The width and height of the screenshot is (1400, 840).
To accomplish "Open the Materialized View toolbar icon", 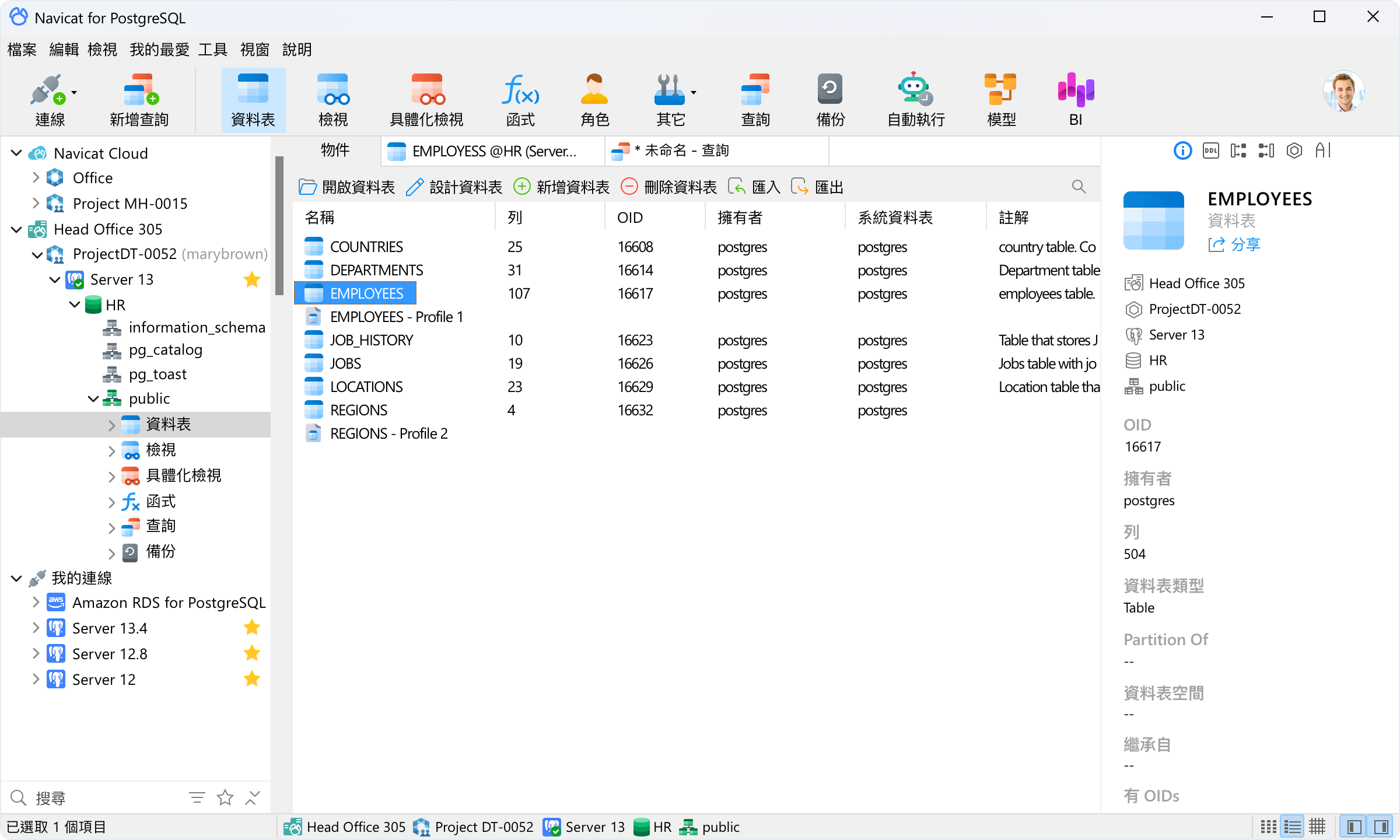I will pos(426,100).
